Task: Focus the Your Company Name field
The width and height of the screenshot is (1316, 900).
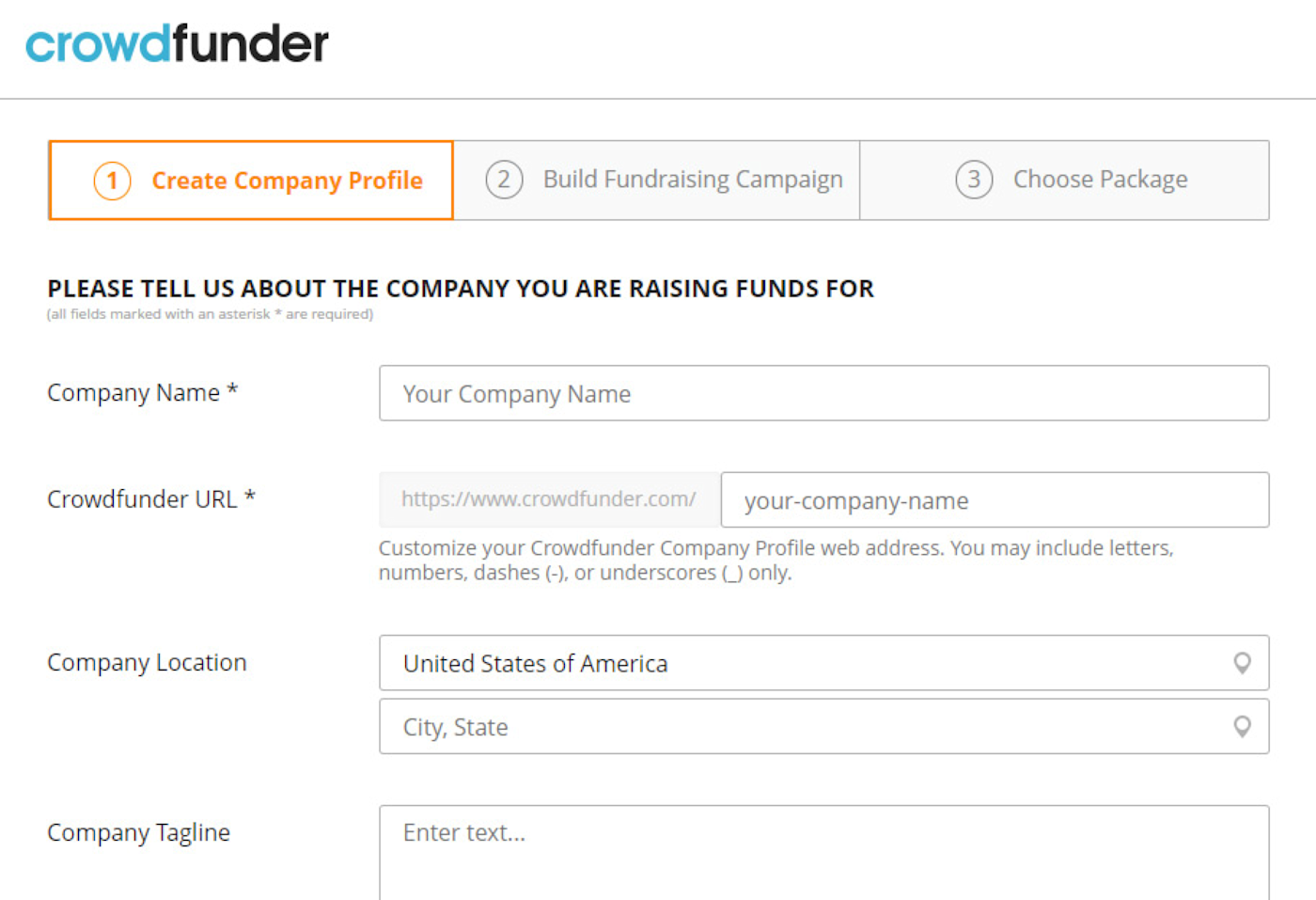Action: tap(824, 393)
